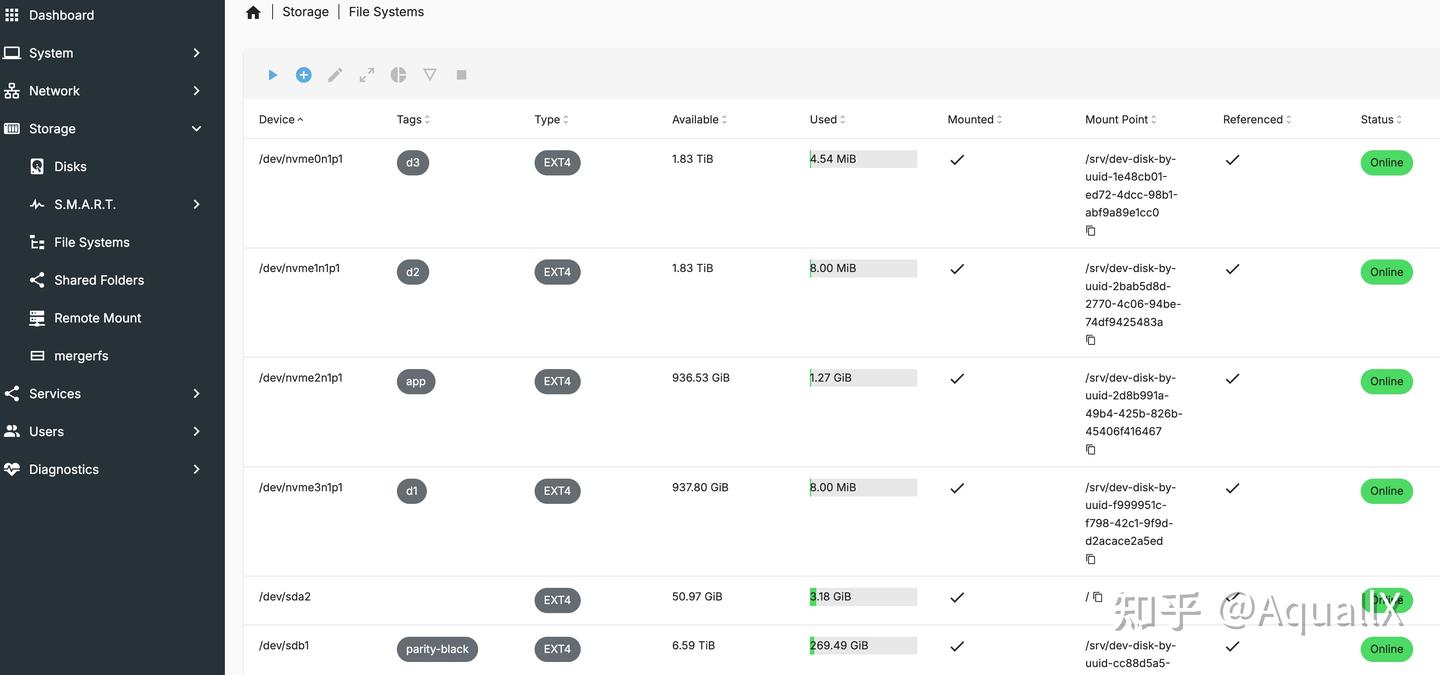The image size is (1440, 675).
Task: Click the app tag chip
Action: point(416,382)
